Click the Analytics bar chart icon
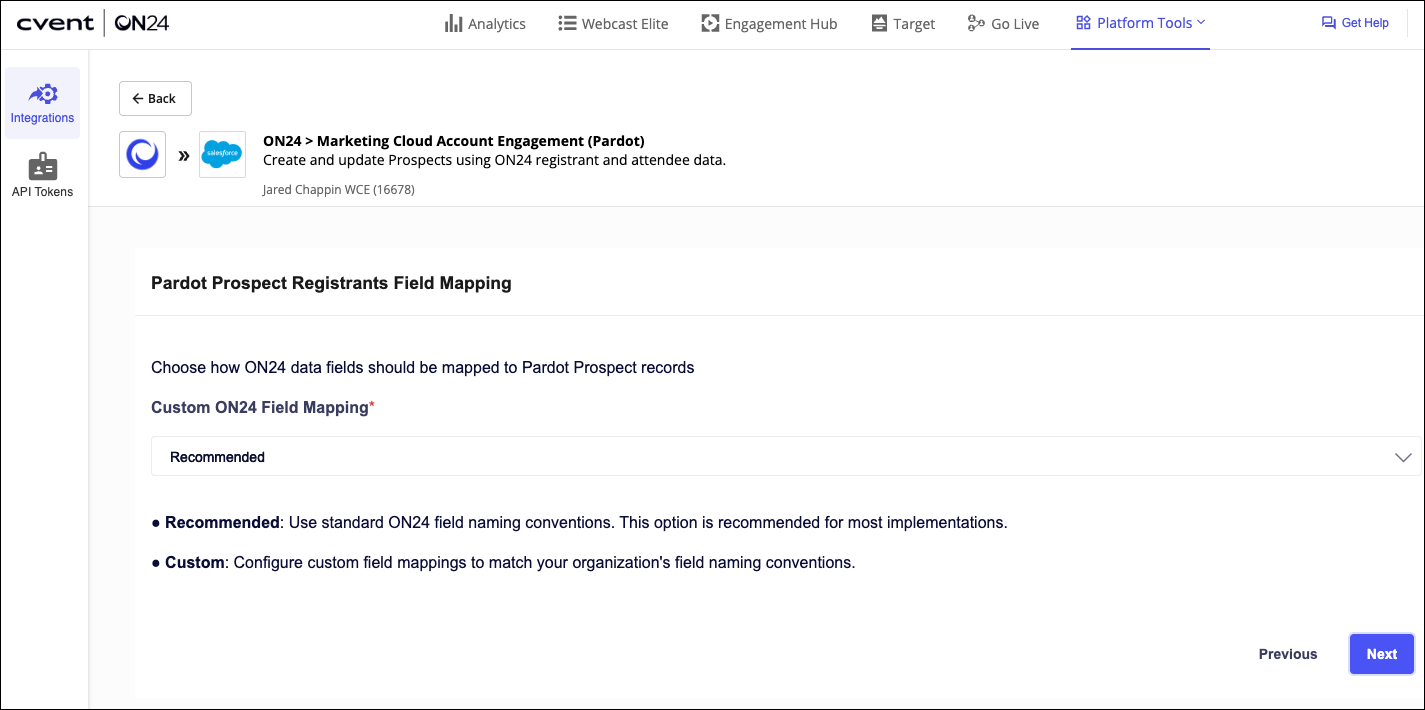The width and height of the screenshot is (1425, 710). tap(454, 23)
